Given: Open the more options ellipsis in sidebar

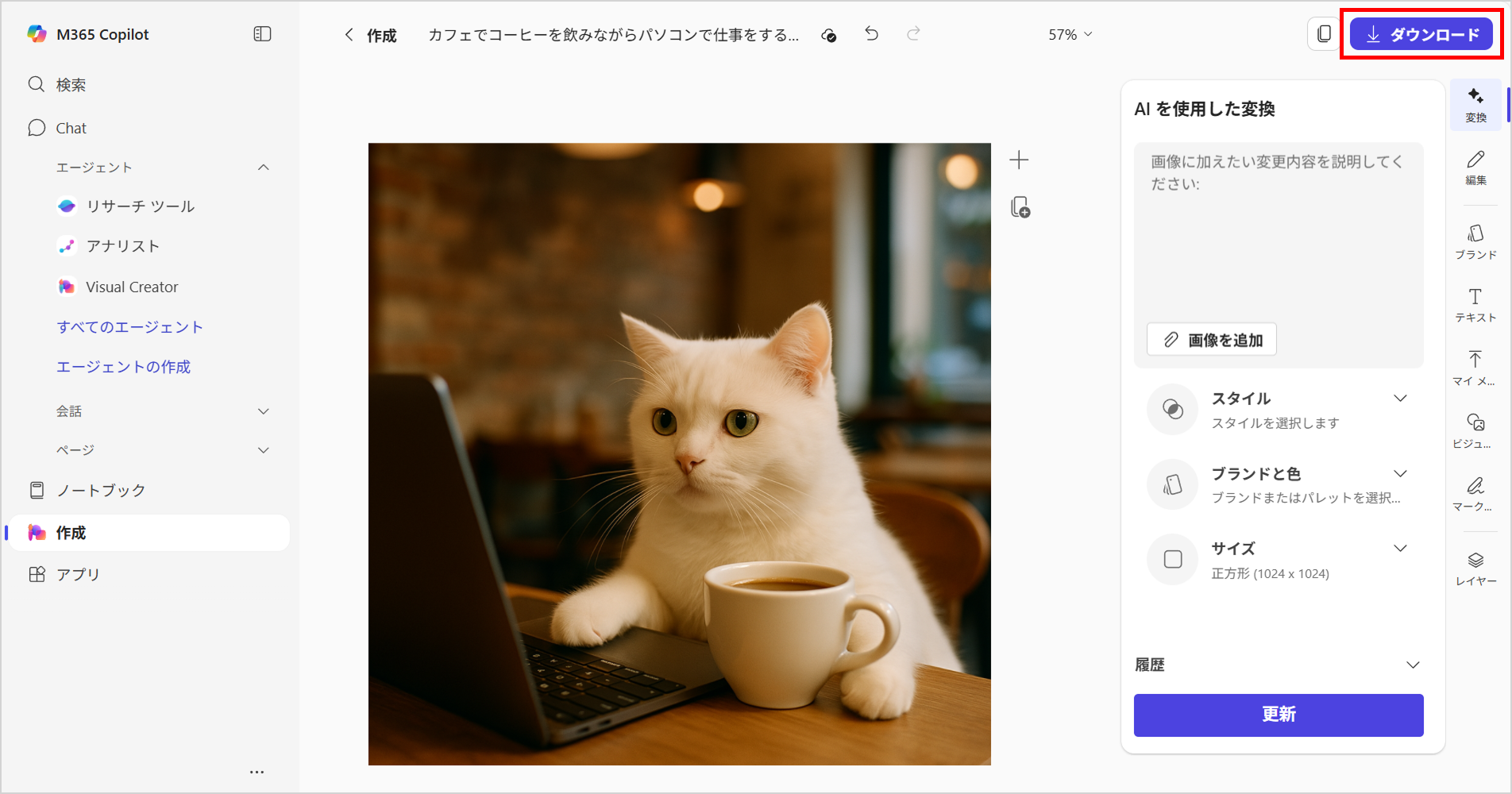Looking at the screenshot, I should point(256,772).
